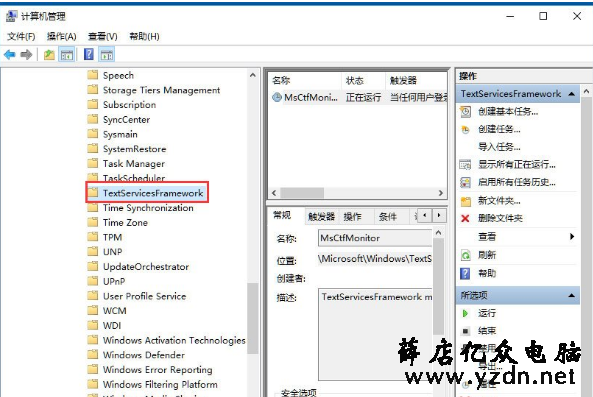Open the 文件(F) menu
This screenshot has height=397, width=593.
21,36
